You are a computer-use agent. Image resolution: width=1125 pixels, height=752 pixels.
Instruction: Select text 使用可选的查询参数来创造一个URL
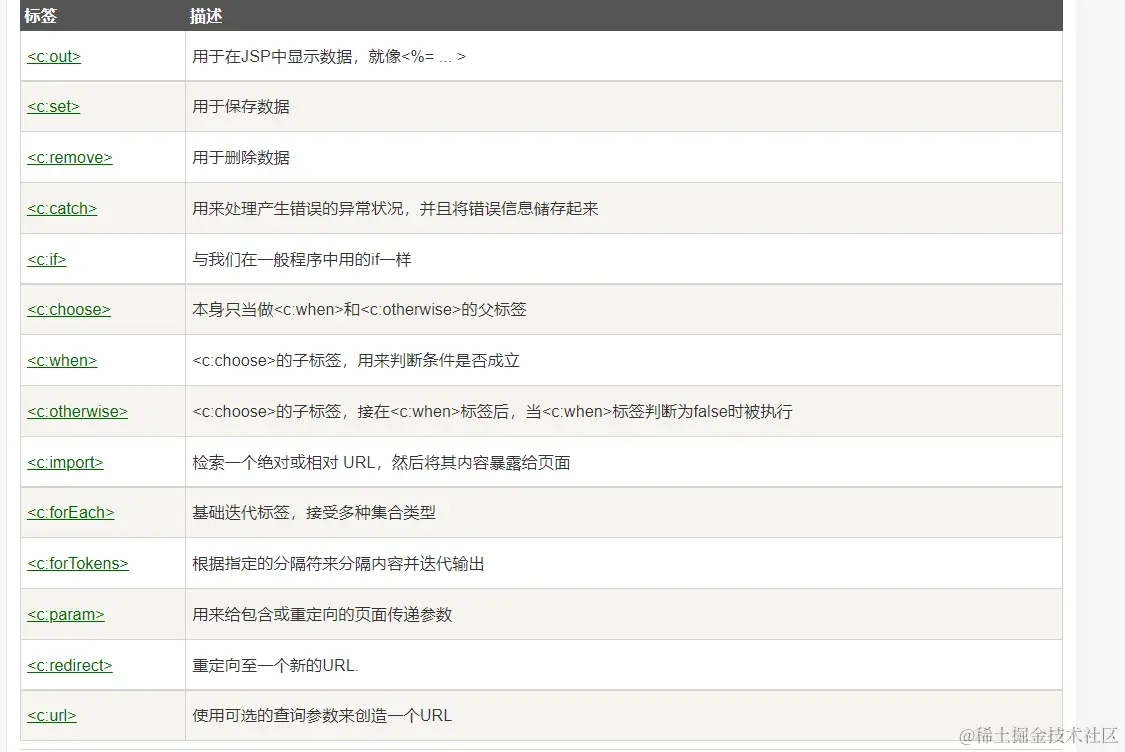coord(322,716)
